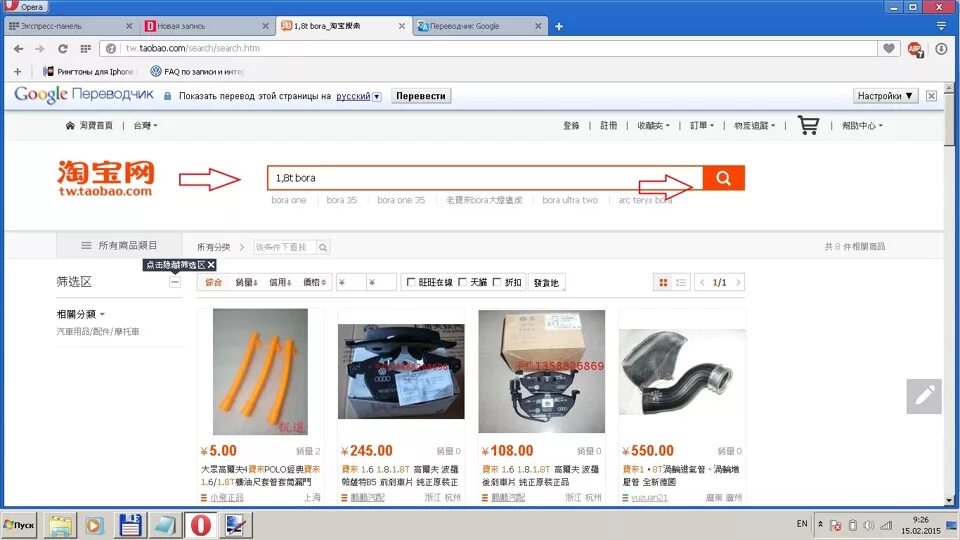960x540 pixels.
Task: Click the gray pencil feedback button on the right edge
Action: tap(924, 396)
